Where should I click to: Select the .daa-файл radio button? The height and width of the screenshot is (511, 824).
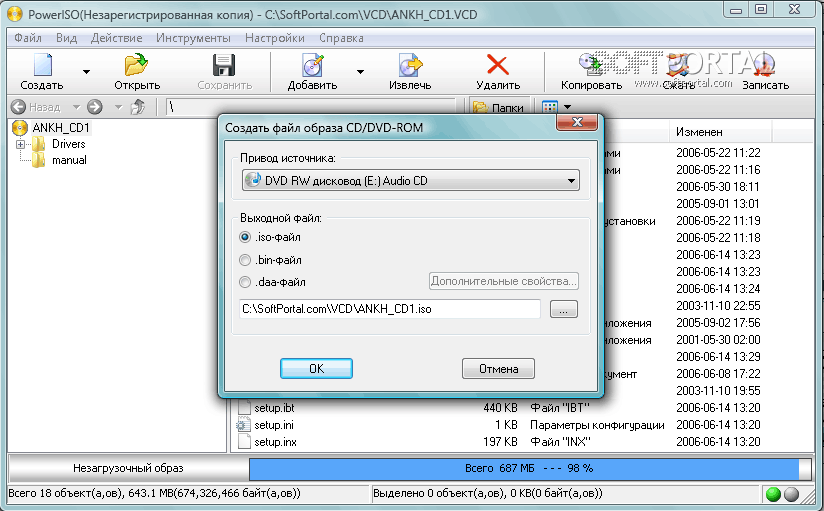(245, 282)
